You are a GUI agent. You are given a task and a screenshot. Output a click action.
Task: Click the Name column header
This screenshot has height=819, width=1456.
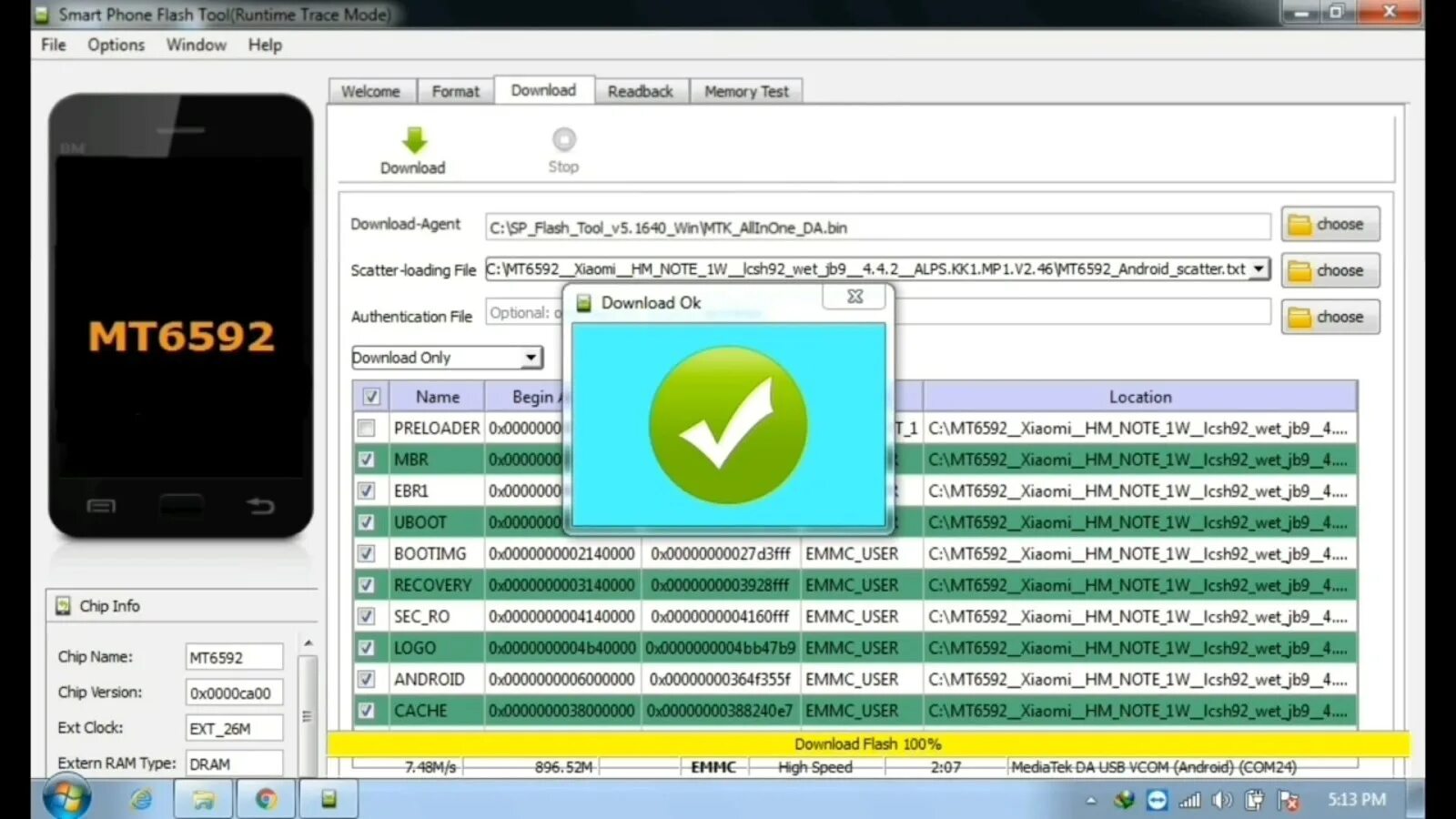[x=438, y=397]
